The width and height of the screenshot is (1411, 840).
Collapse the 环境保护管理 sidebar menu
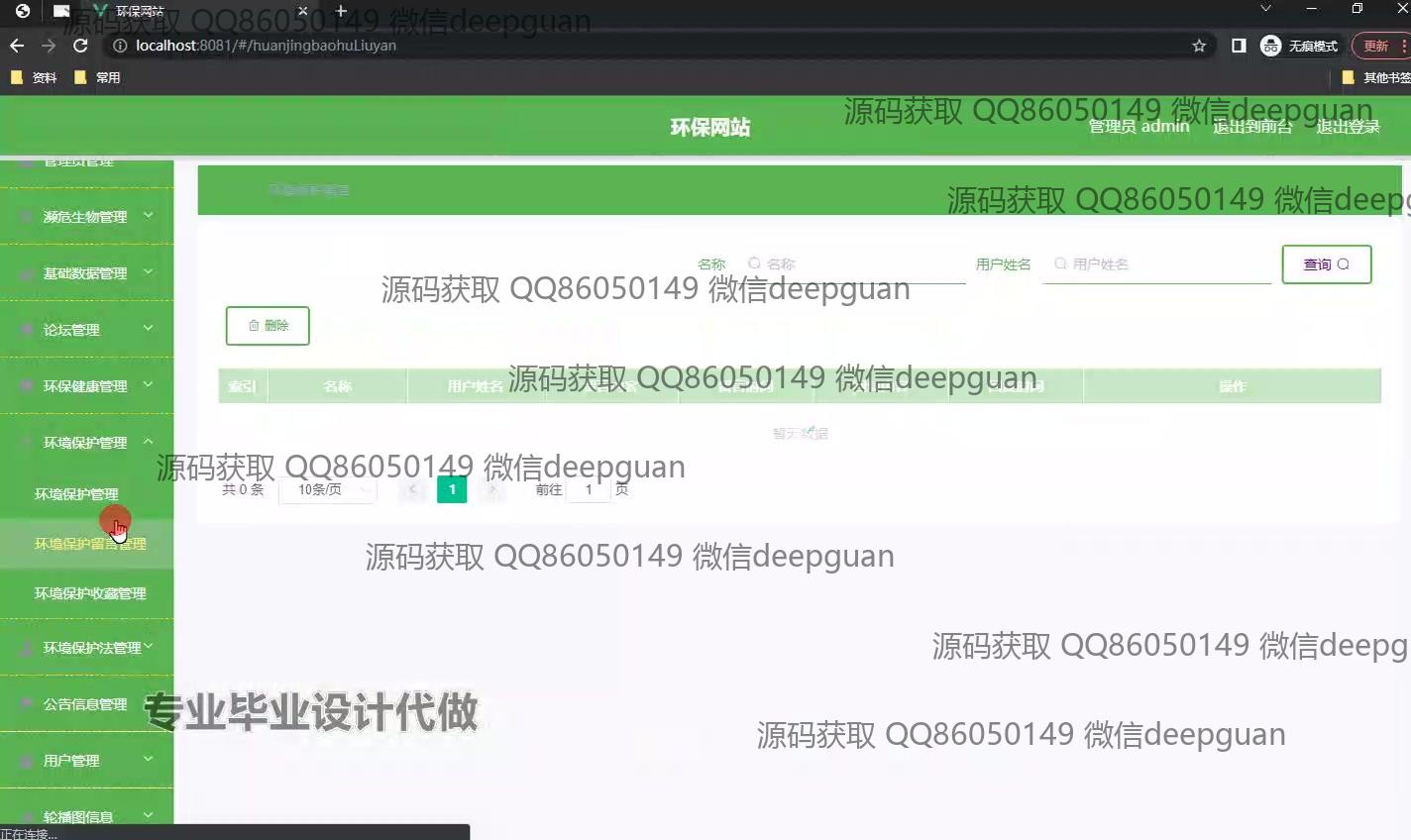point(87,442)
